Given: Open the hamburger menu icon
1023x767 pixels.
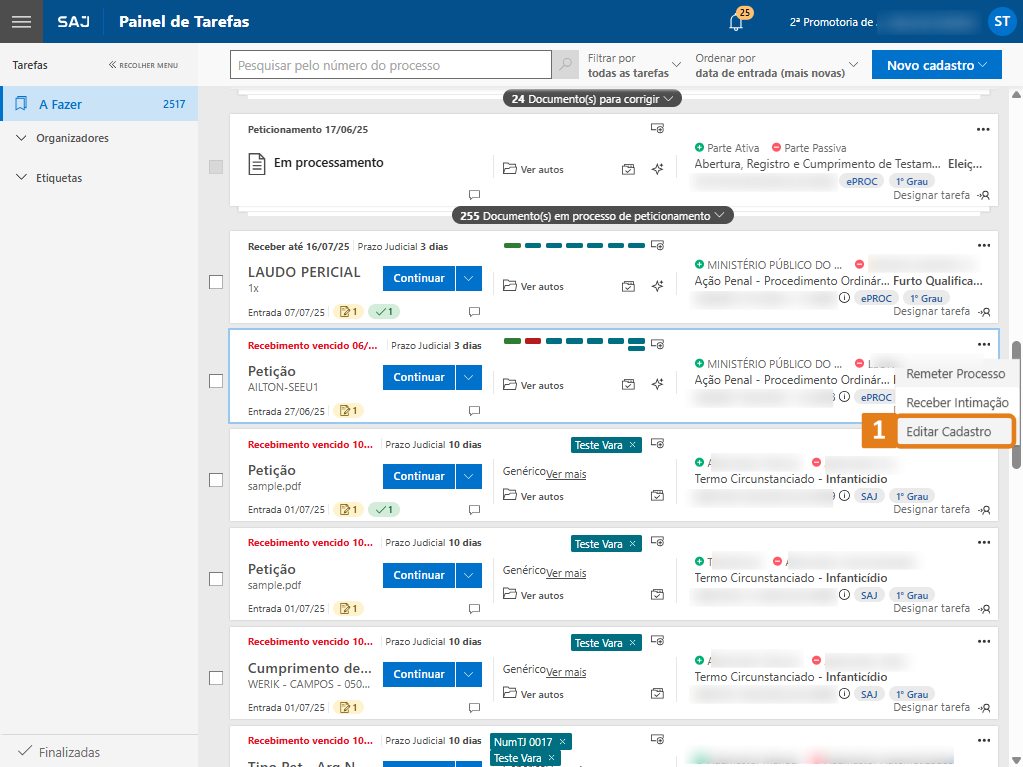Looking at the screenshot, I should click(x=21, y=21).
